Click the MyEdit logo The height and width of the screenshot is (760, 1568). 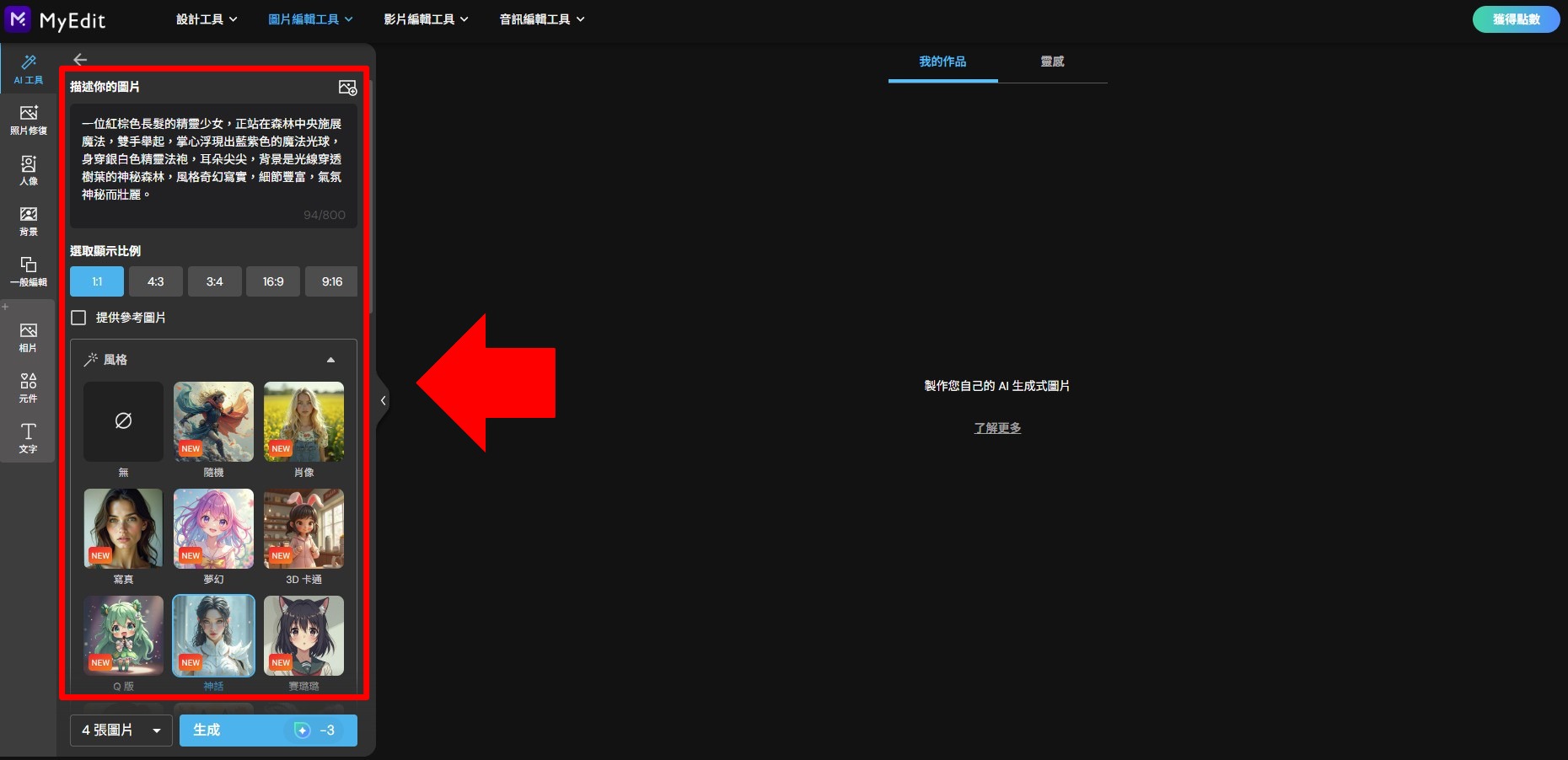[56, 19]
